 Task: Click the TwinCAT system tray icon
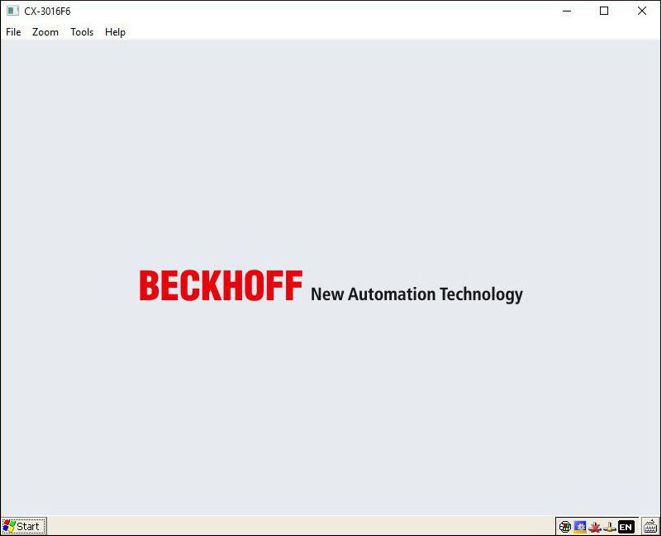(x=564, y=527)
